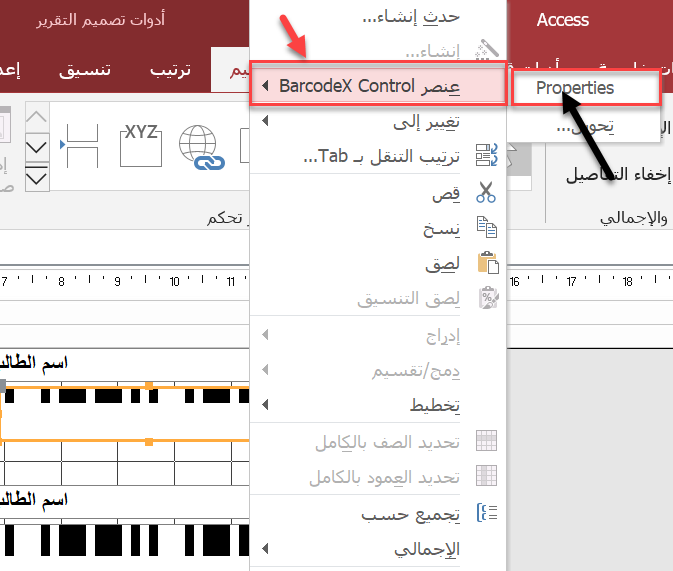Image resolution: width=673 pixels, height=571 pixels.
Task: Open the الإجمالي submenu
Action: pyautogui.click(x=378, y=549)
